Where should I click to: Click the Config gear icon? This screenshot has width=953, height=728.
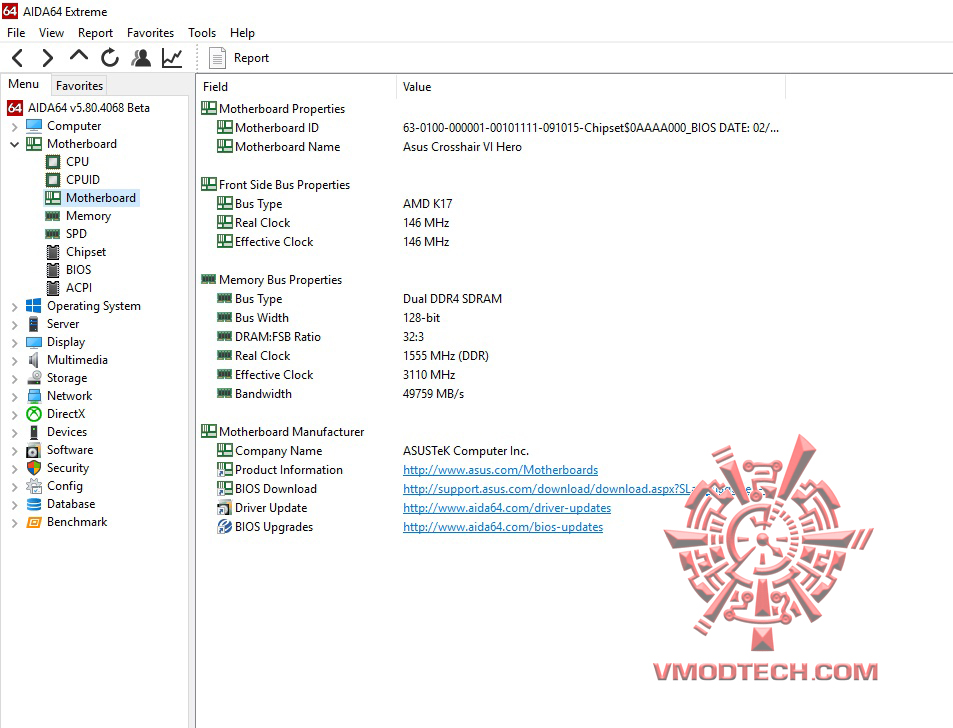(x=33, y=486)
